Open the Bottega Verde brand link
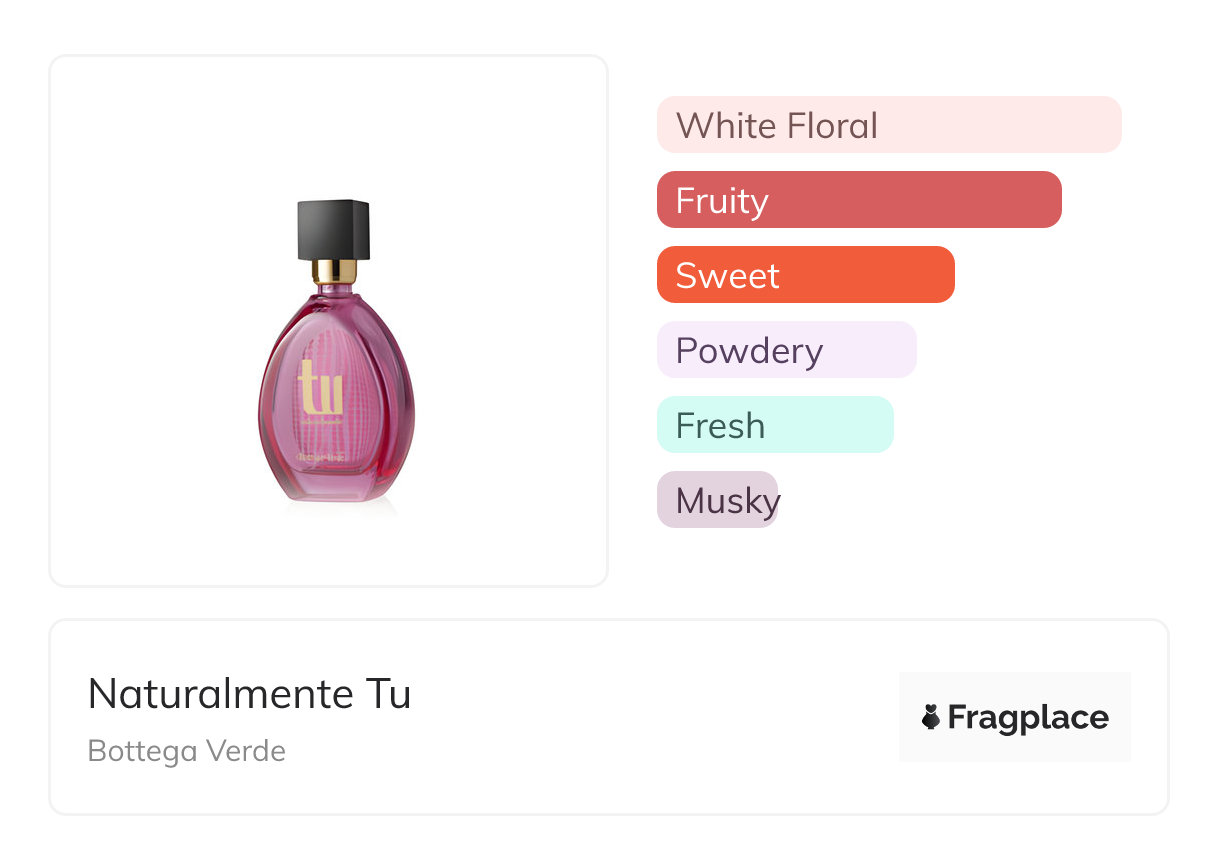 click(187, 751)
